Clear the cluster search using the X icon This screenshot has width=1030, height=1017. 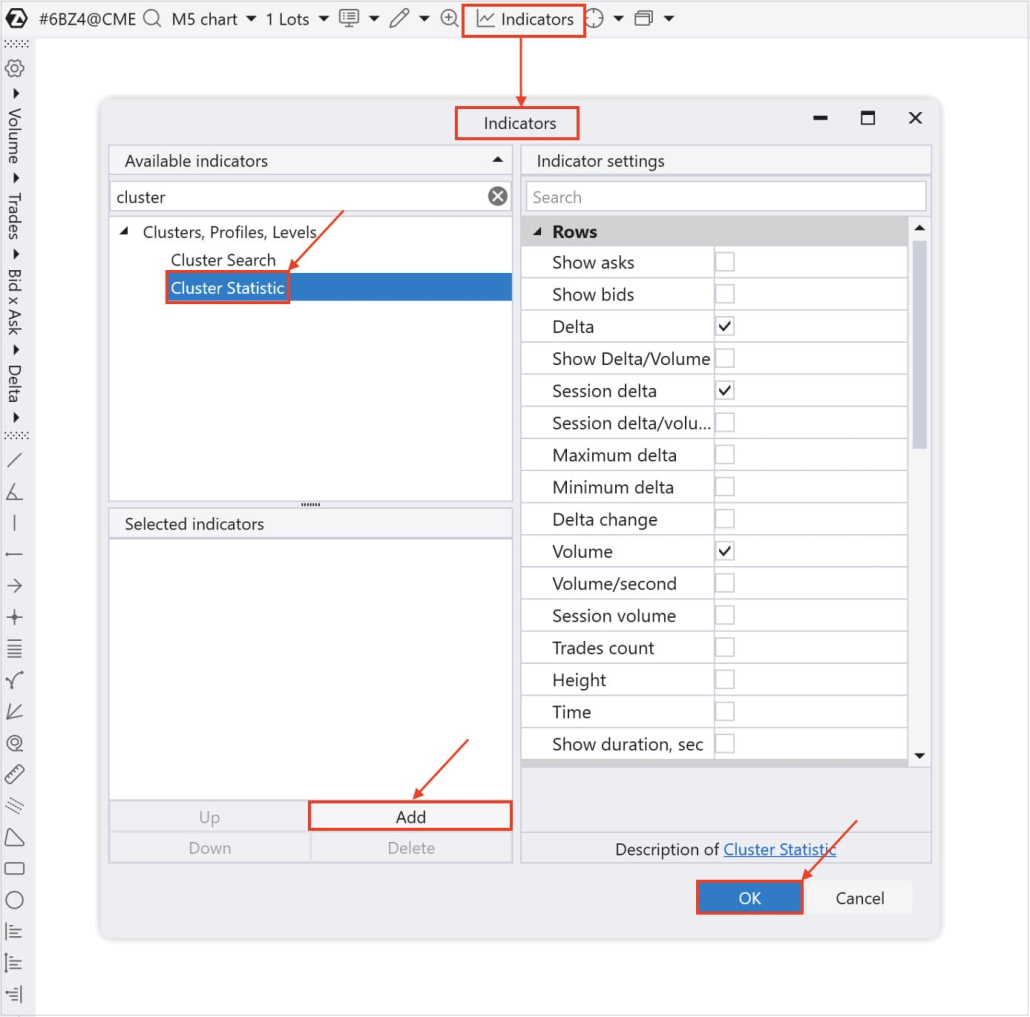pyautogui.click(x=497, y=196)
